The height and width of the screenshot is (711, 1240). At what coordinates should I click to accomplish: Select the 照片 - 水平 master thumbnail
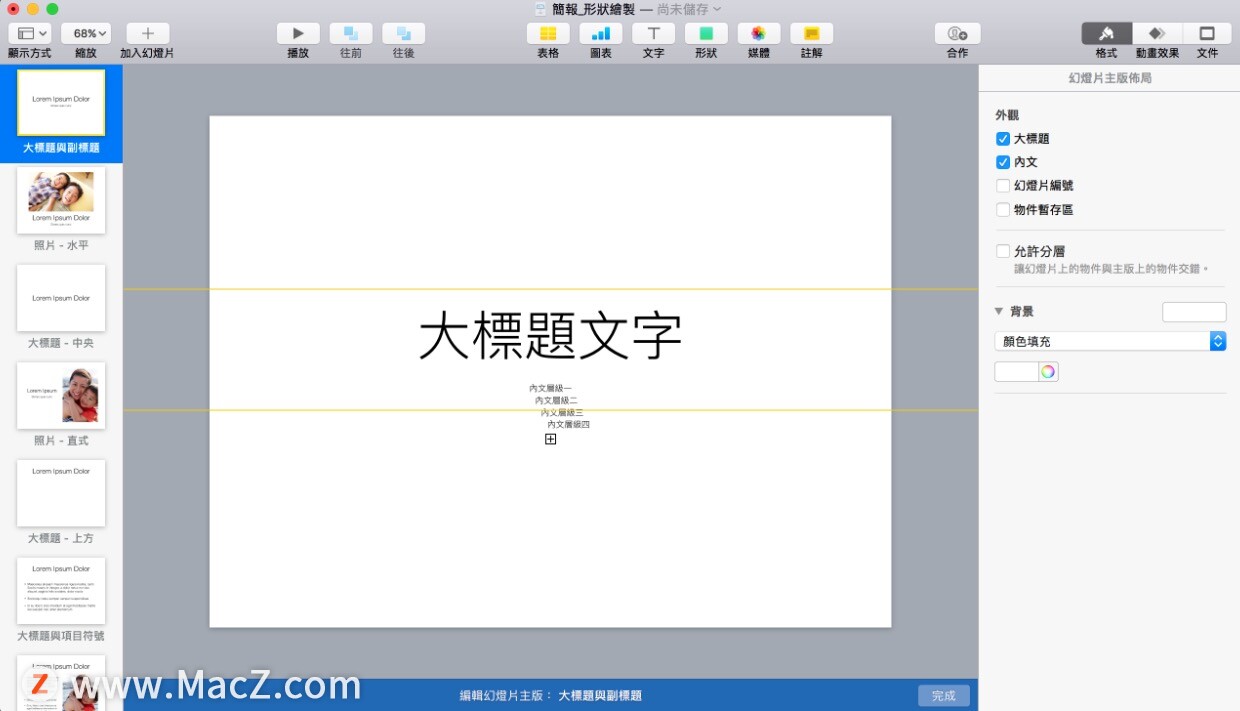(x=61, y=201)
